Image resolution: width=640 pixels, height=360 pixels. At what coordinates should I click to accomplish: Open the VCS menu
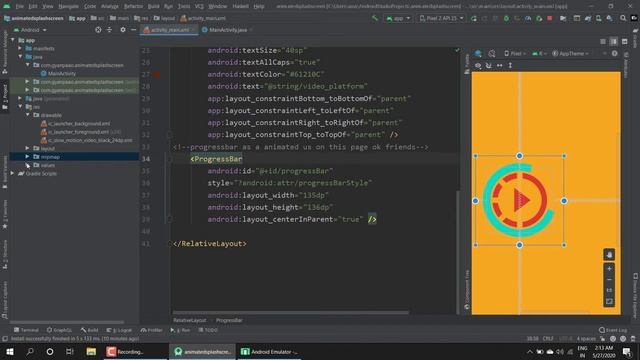coord(199,6)
